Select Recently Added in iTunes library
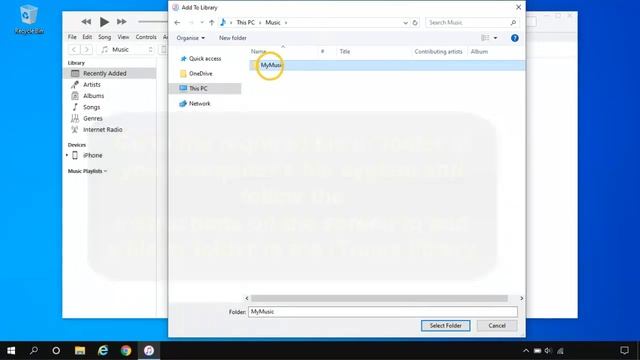 [110, 73]
